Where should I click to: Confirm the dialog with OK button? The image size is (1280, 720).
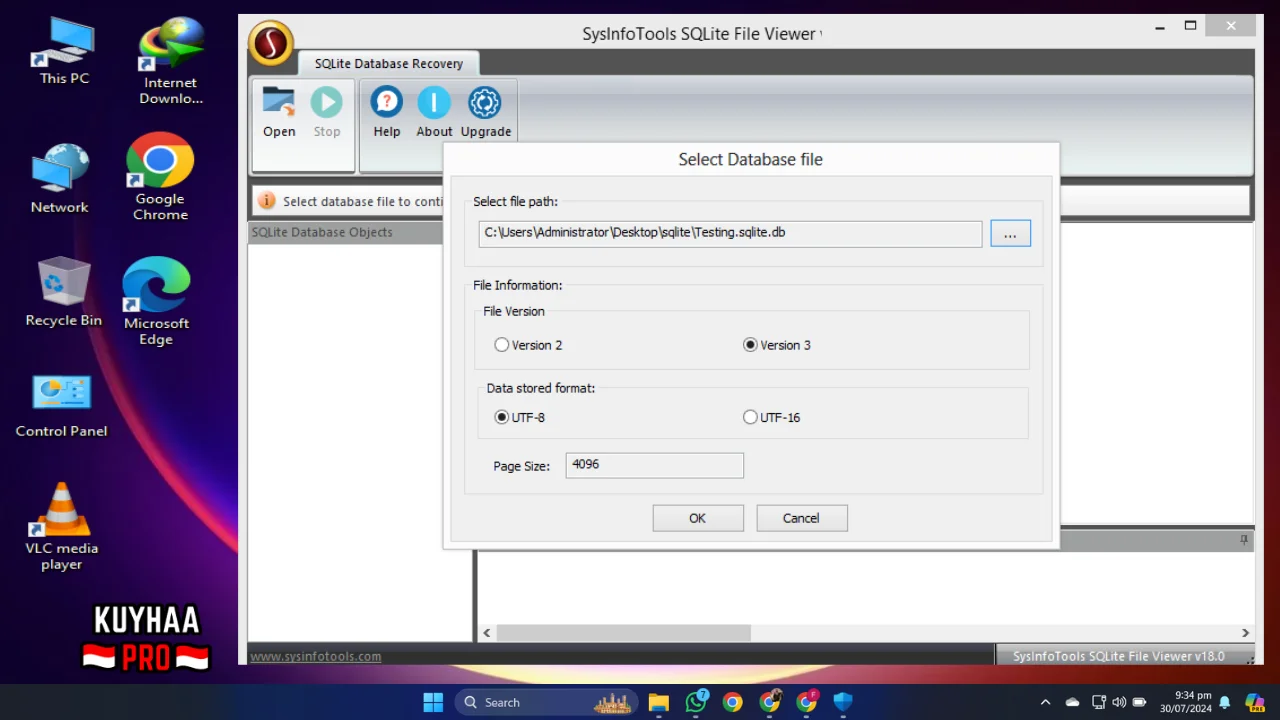pyautogui.click(x=698, y=518)
